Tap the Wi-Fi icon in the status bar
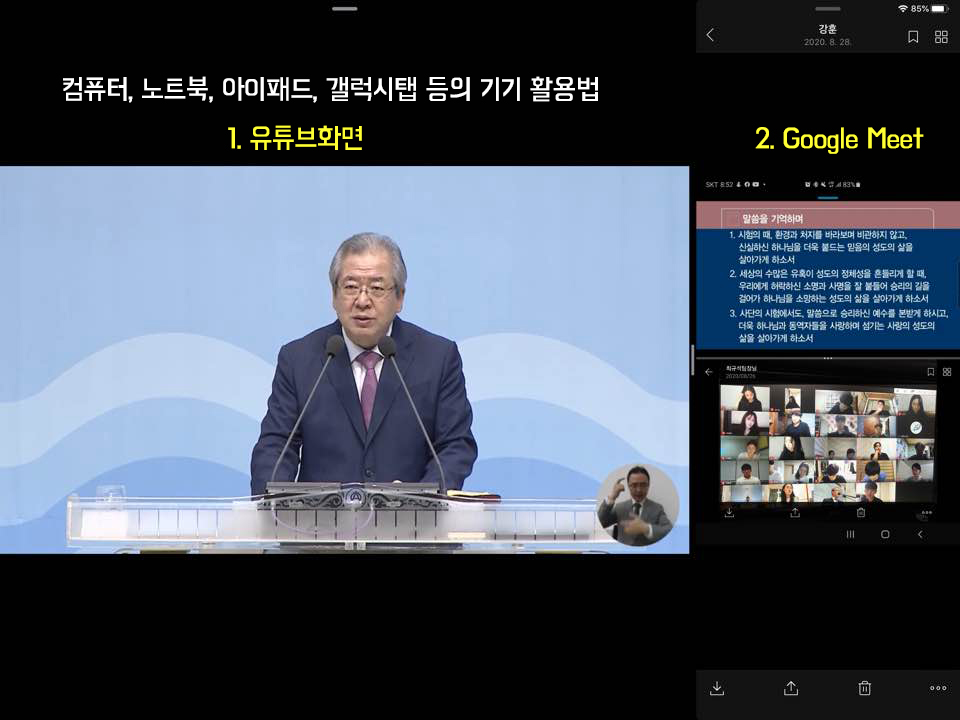This screenshot has width=960, height=720. tap(903, 9)
